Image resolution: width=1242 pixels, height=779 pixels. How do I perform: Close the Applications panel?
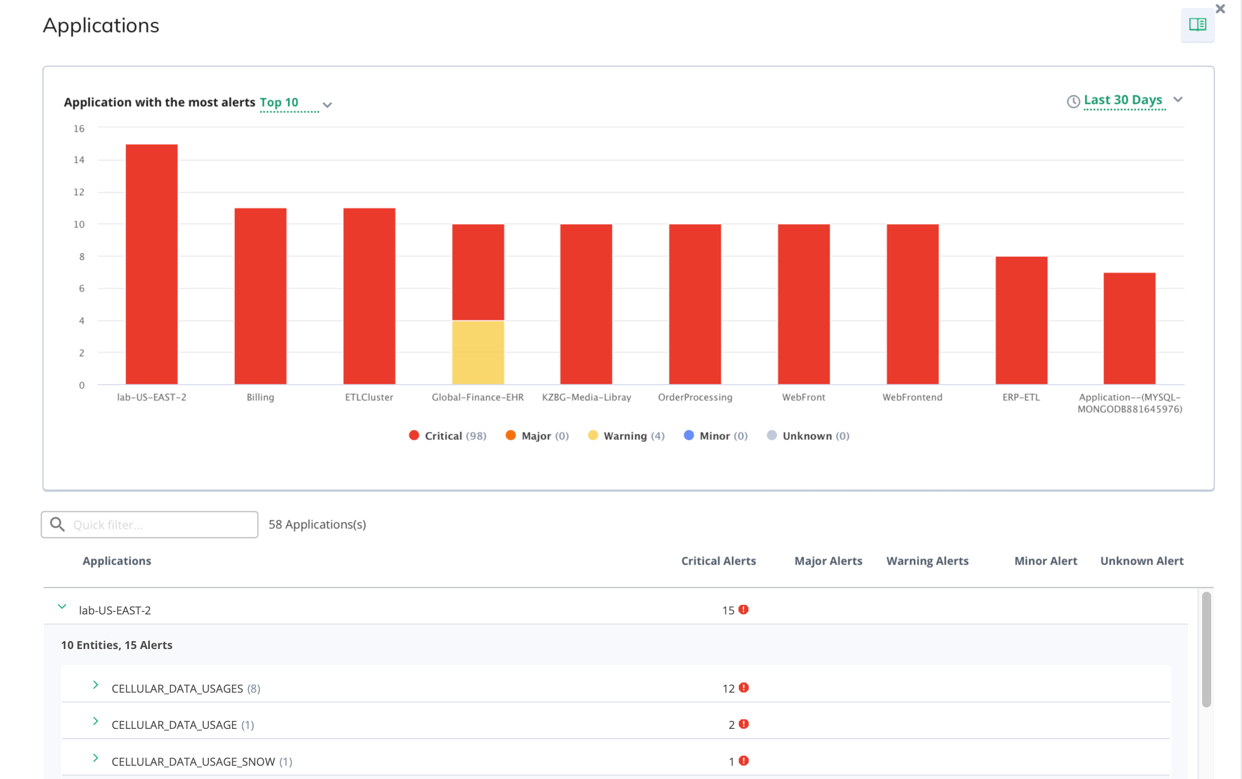click(1220, 9)
